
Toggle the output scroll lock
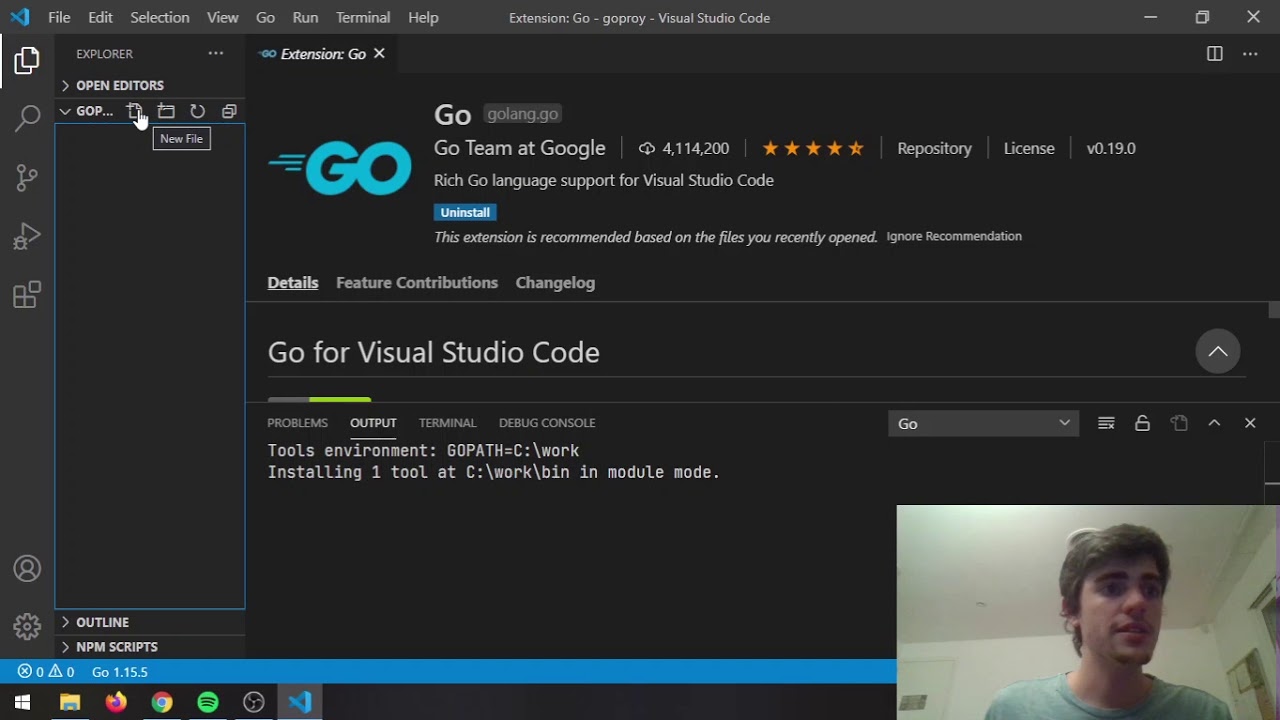click(x=1142, y=423)
